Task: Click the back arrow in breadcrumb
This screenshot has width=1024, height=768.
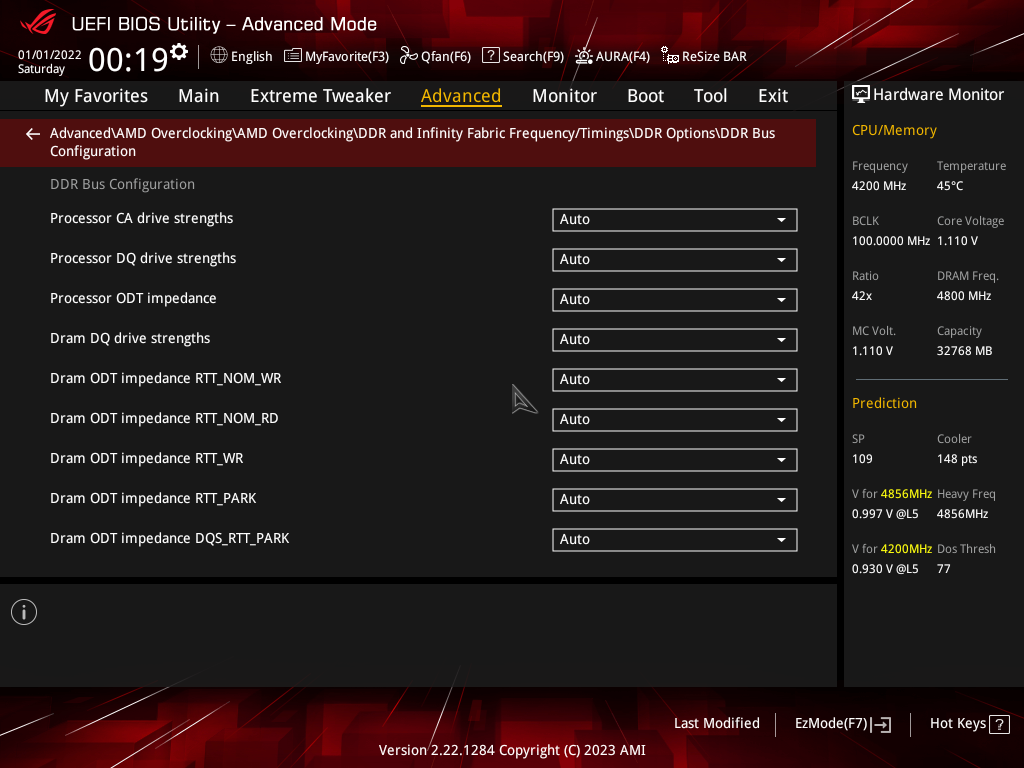Action: coord(33,134)
